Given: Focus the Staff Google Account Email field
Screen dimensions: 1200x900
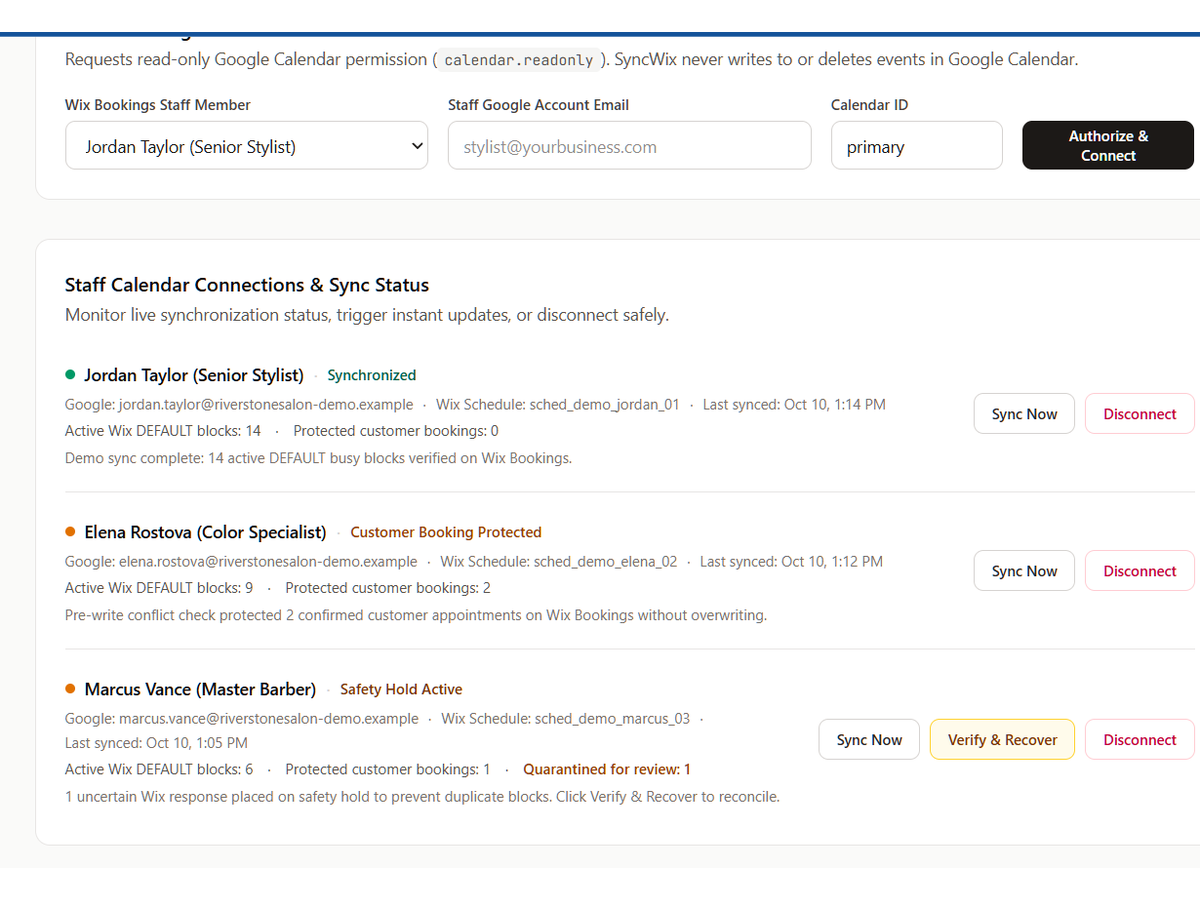Looking at the screenshot, I should (x=629, y=146).
